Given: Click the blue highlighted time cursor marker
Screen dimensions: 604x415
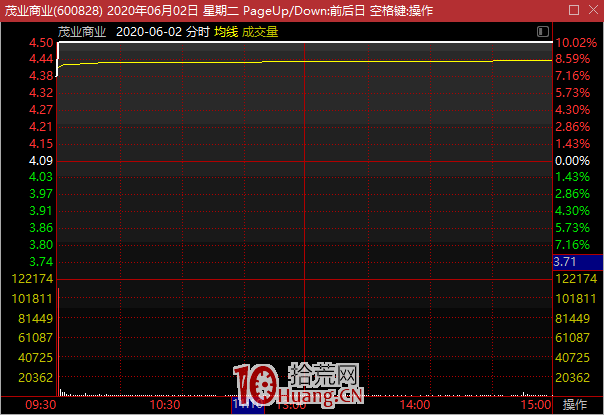Looking at the screenshot, I should click(x=248, y=405).
